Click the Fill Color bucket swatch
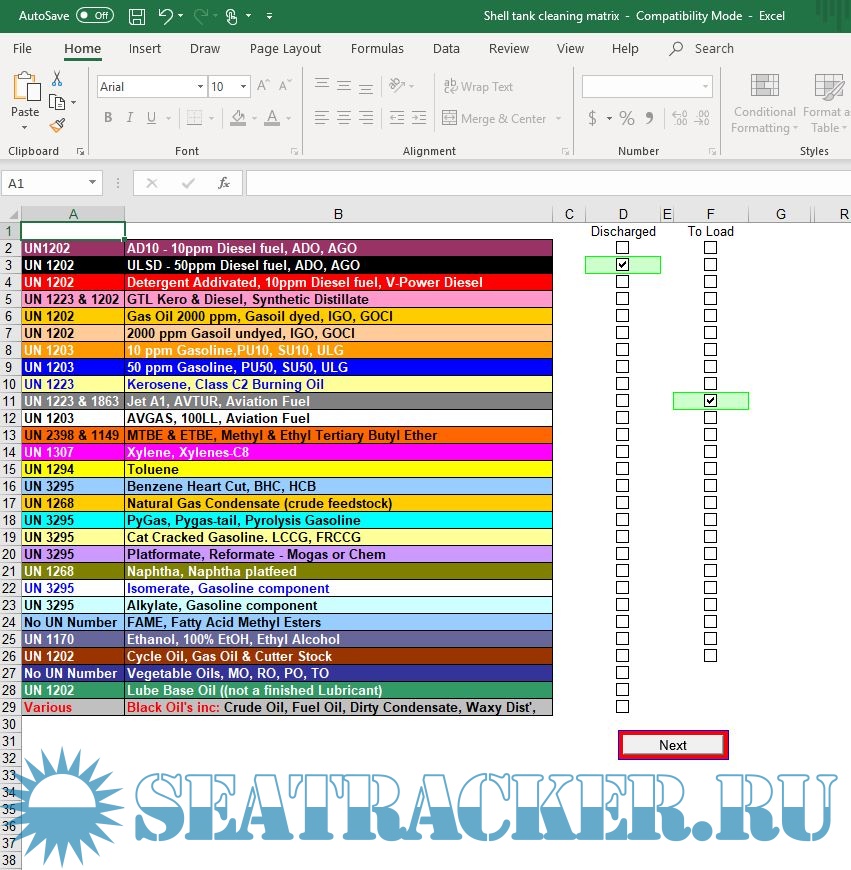 coord(238,118)
